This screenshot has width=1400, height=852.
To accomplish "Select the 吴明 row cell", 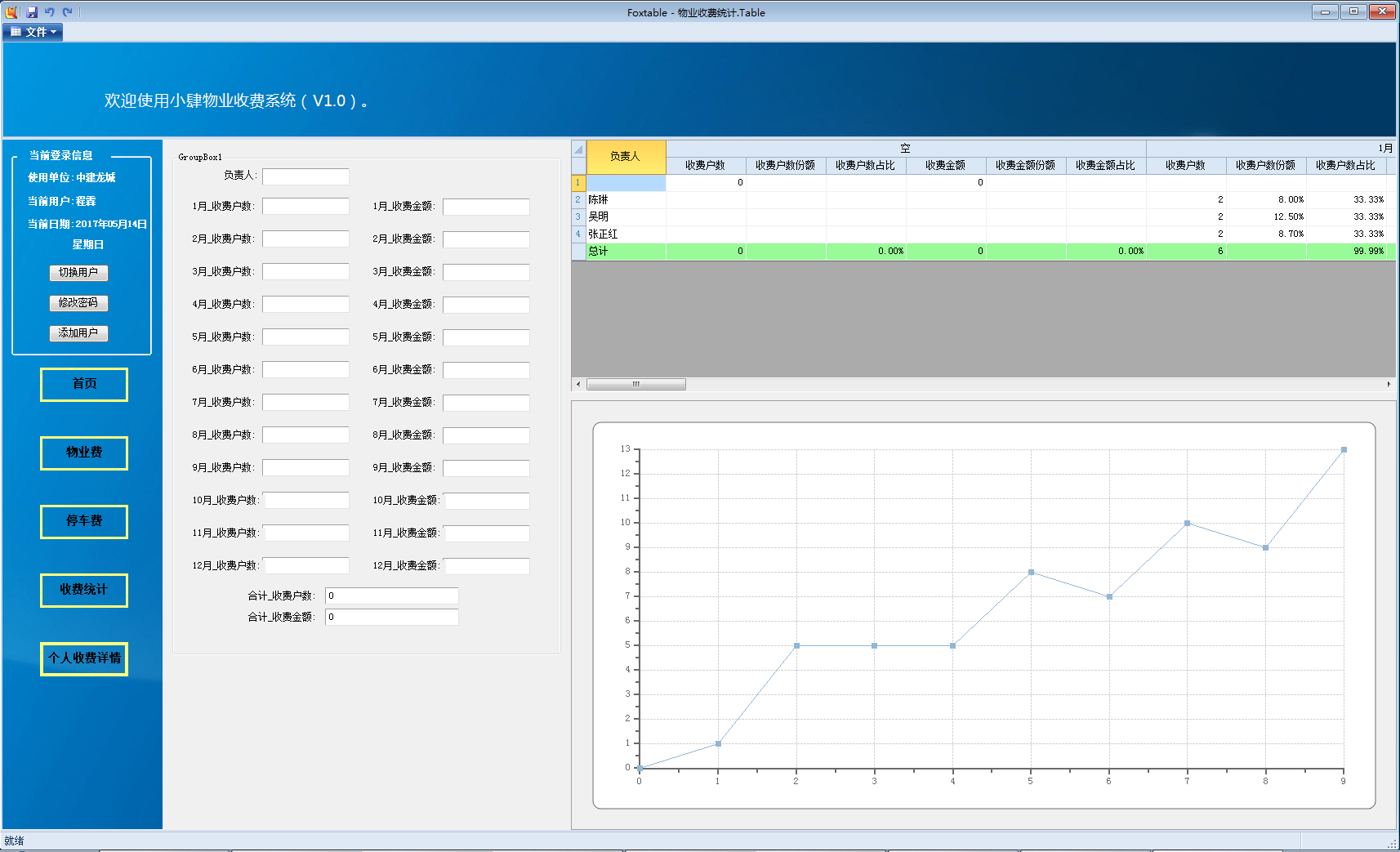I will click(626, 217).
